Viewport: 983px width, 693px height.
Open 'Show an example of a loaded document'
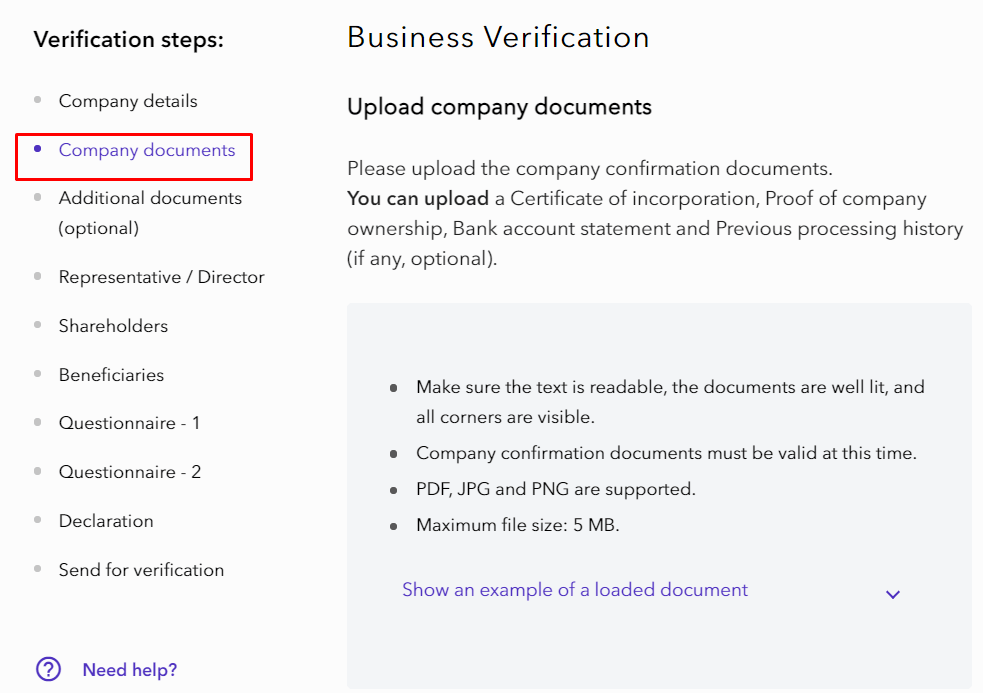(x=574, y=590)
